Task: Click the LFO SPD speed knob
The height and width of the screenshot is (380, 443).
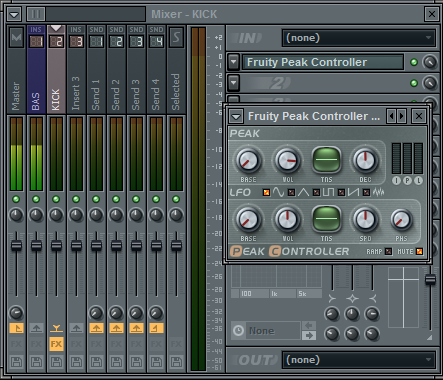Action: tap(365, 220)
